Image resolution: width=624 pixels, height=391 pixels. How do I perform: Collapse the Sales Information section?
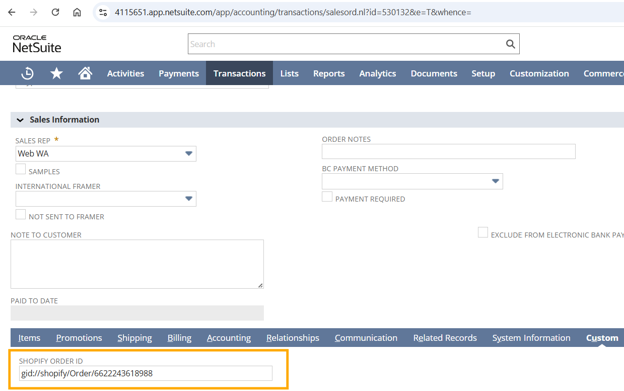coord(20,120)
